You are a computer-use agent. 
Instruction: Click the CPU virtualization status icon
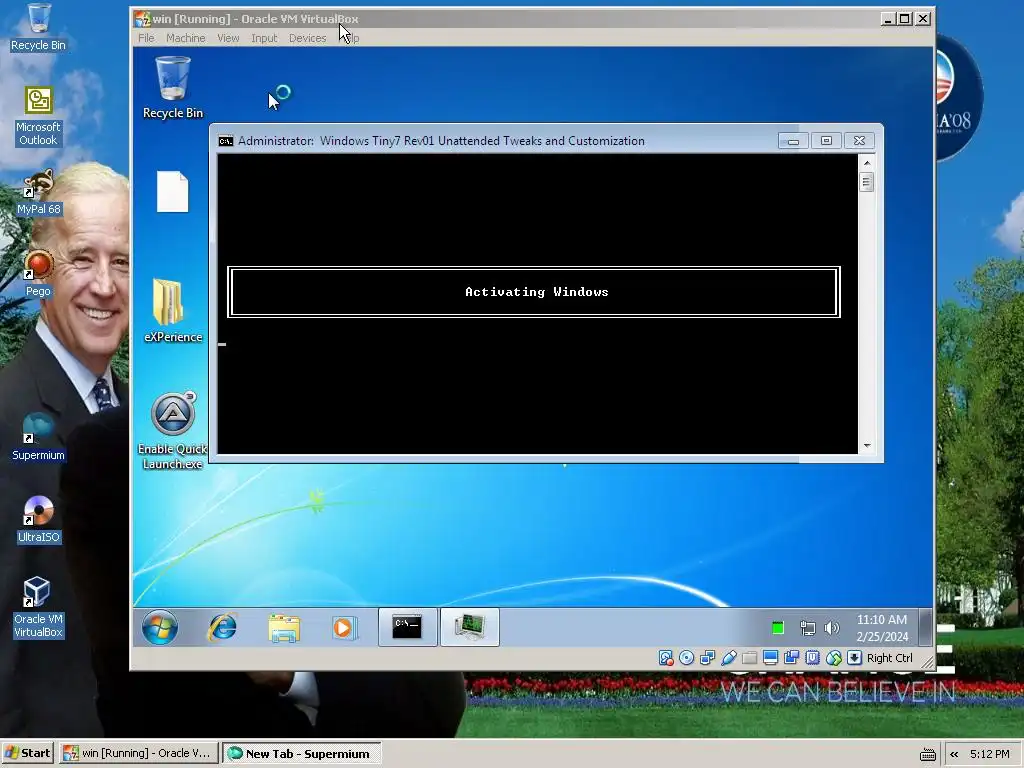coord(812,658)
